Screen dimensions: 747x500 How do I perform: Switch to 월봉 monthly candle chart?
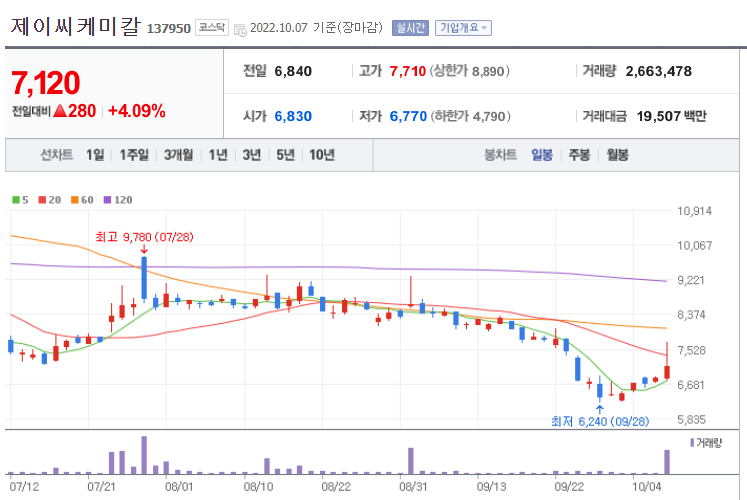617,155
